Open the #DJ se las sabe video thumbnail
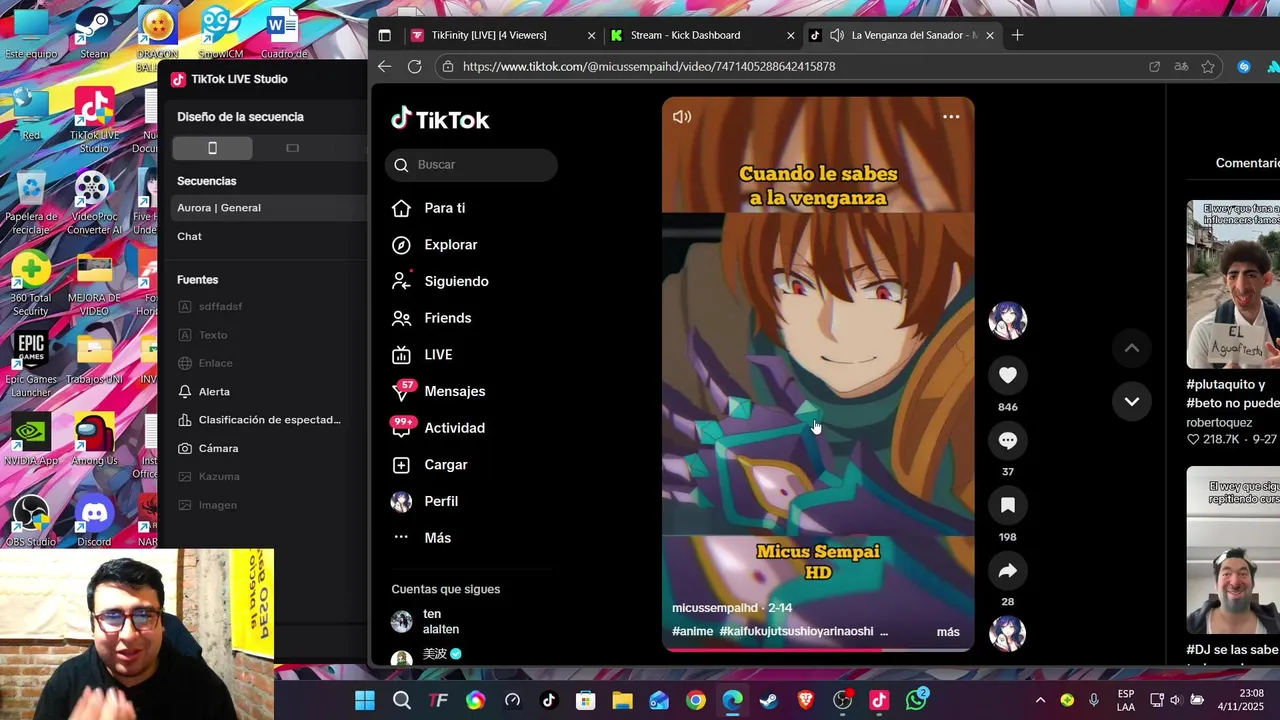This screenshot has width=1280, height=720. (1233, 550)
